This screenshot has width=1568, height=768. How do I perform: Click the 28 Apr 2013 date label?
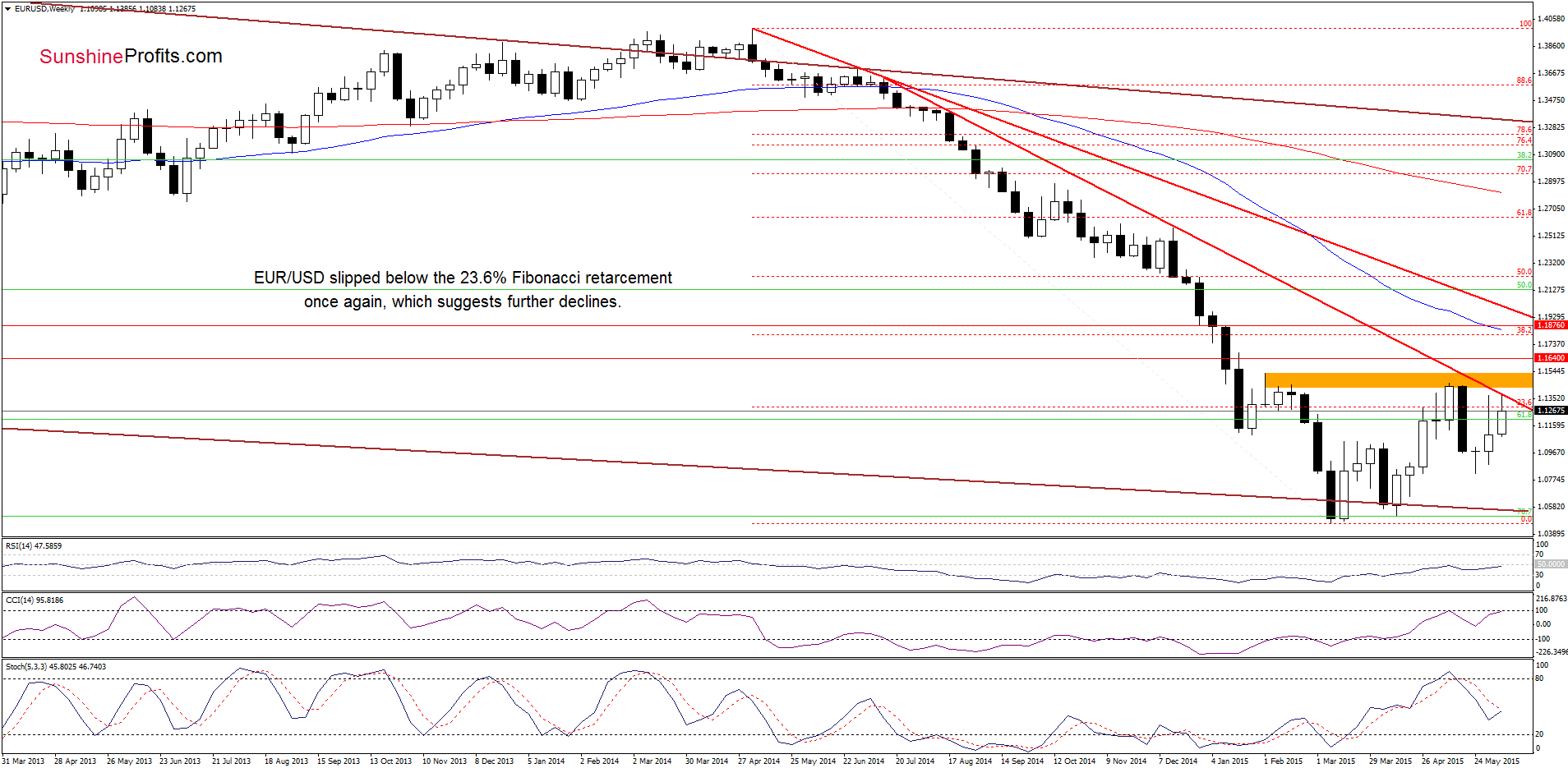(75, 761)
